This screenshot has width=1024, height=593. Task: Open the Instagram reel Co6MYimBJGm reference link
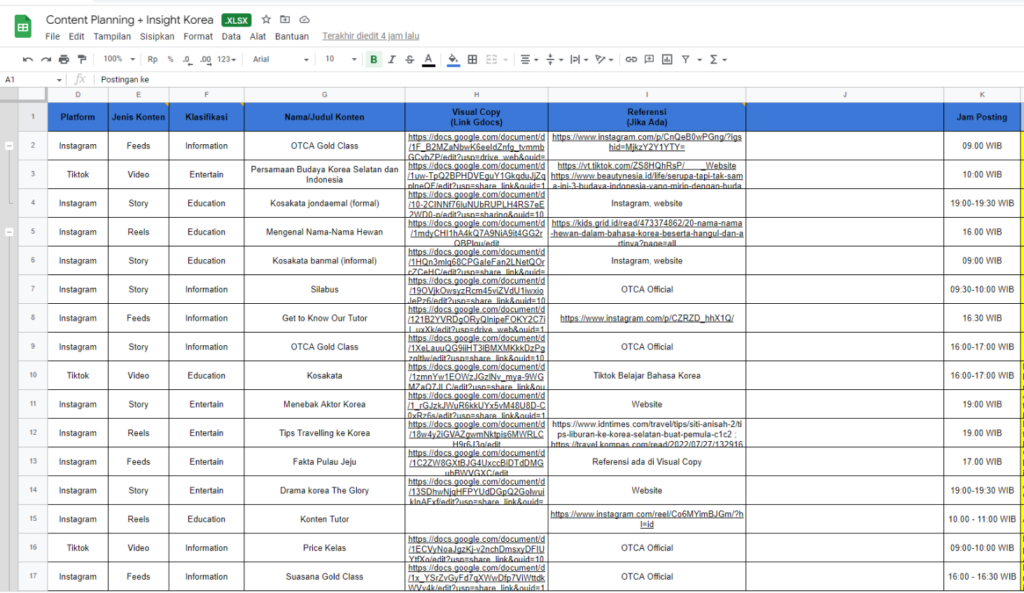[x=647, y=519]
